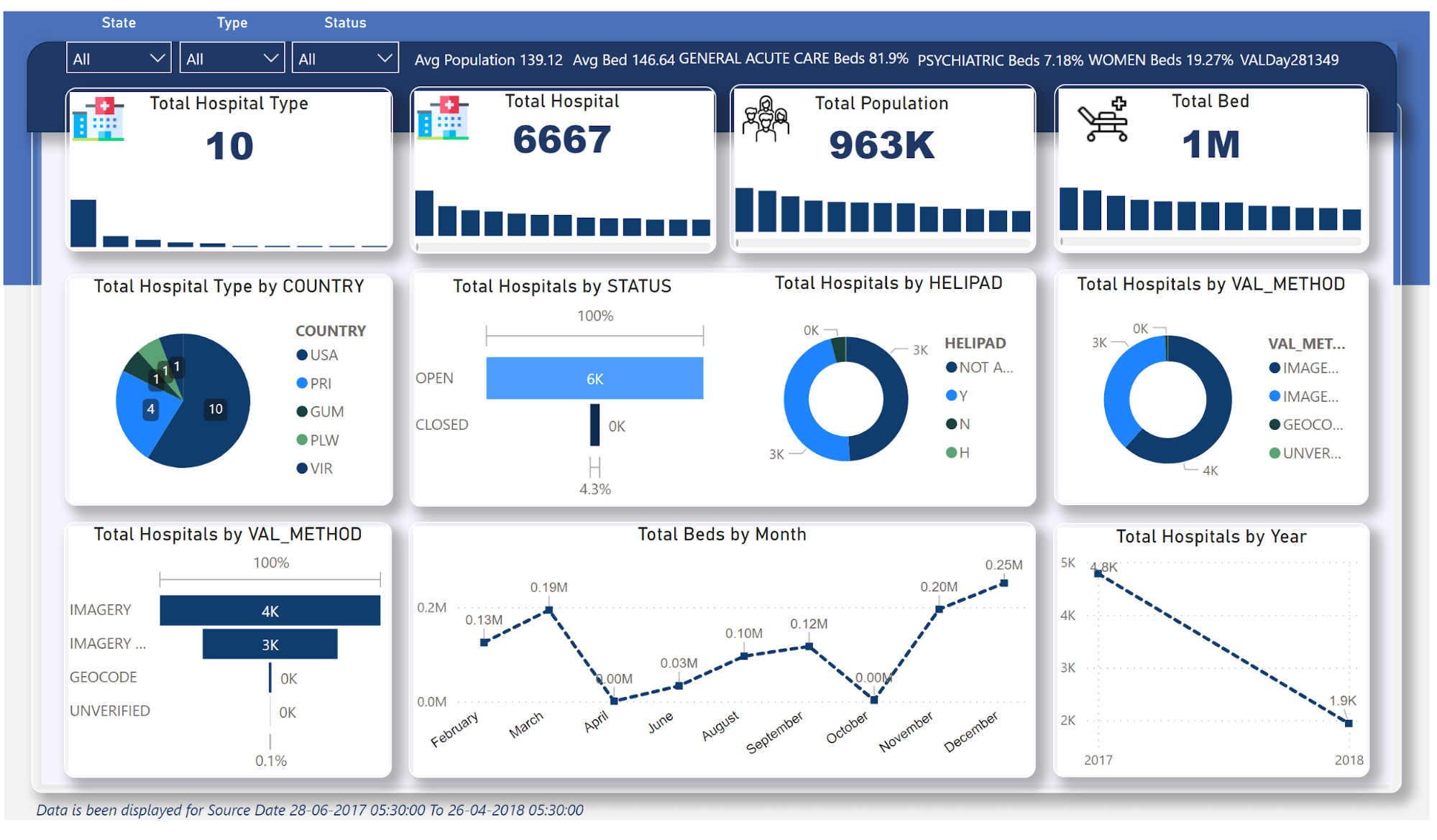Screen dimensions: 1437x840
Task: Click the IMAGERY 4K funnel bar
Action: [x=270, y=611]
